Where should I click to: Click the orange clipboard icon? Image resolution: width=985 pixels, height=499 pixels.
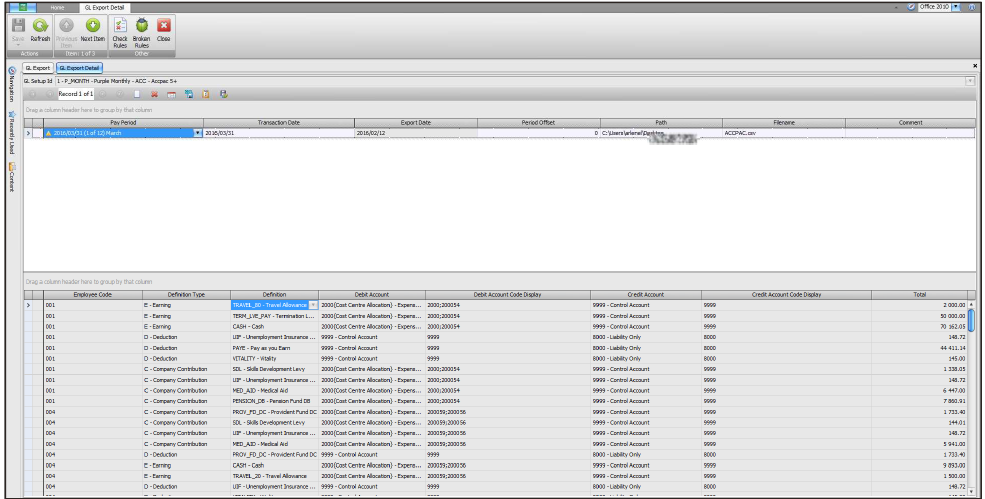(x=205, y=94)
